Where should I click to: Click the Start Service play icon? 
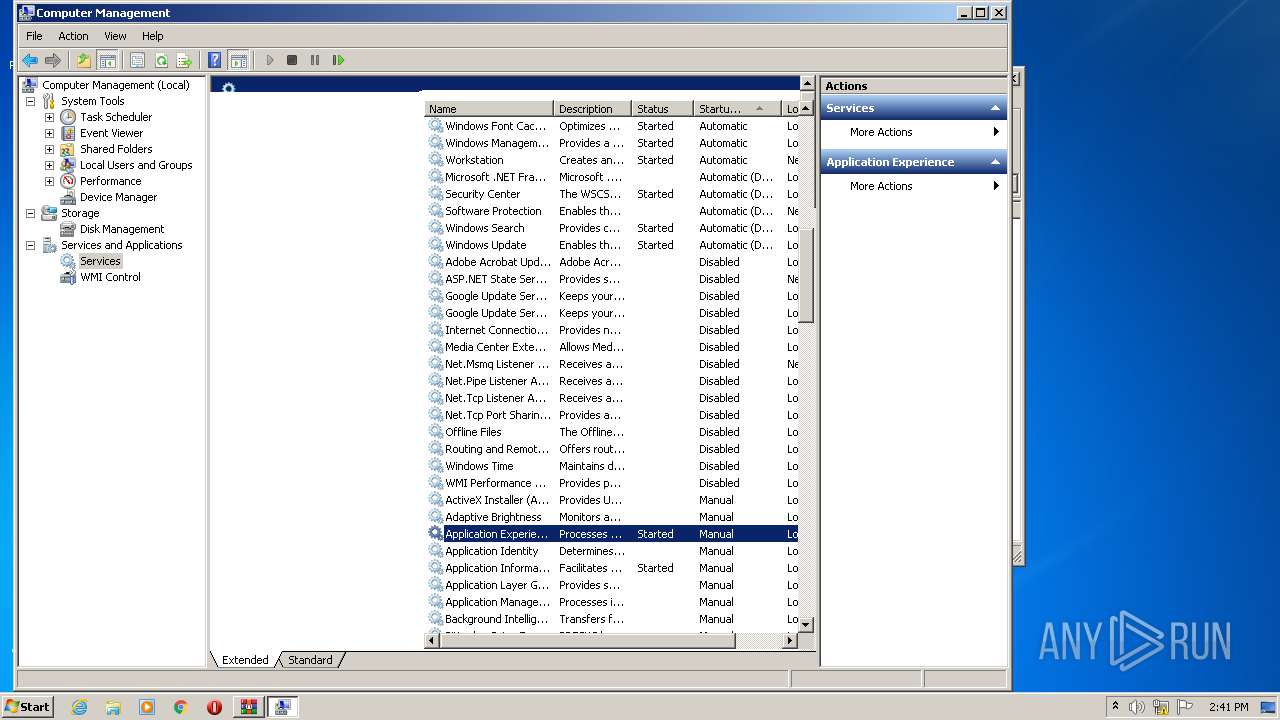269,60
